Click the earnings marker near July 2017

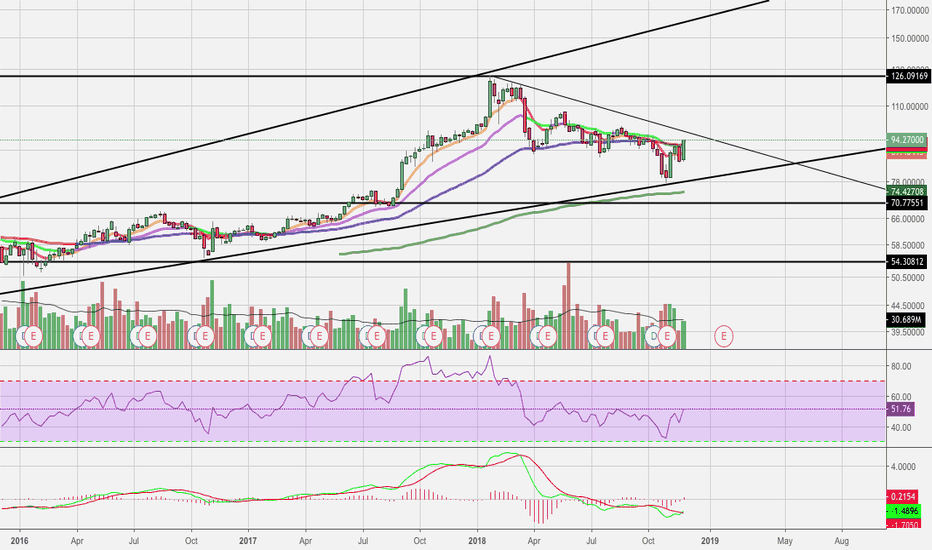(376, 337)
